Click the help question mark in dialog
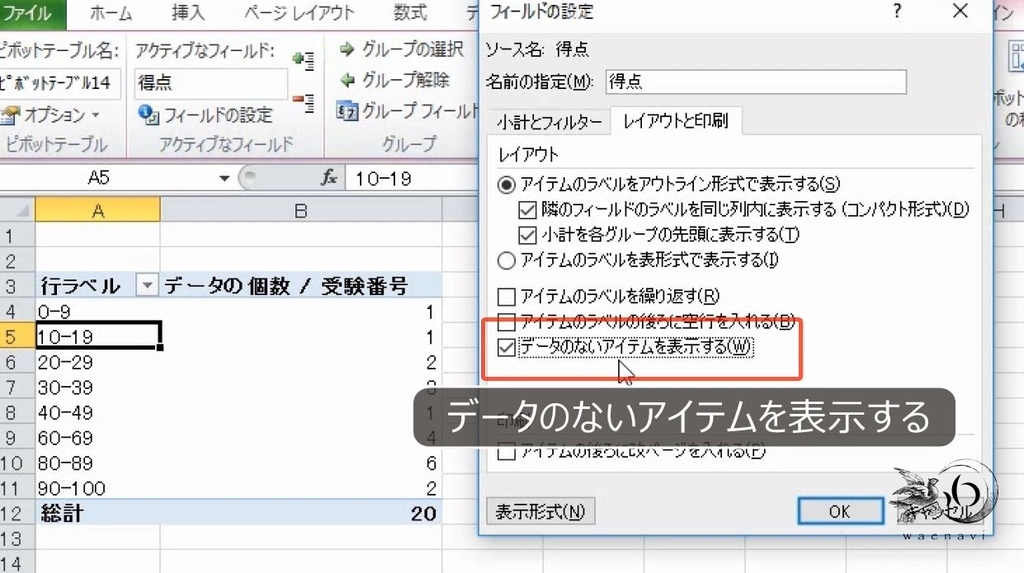Screen dimensions: 1024x573 pos(897,11)
